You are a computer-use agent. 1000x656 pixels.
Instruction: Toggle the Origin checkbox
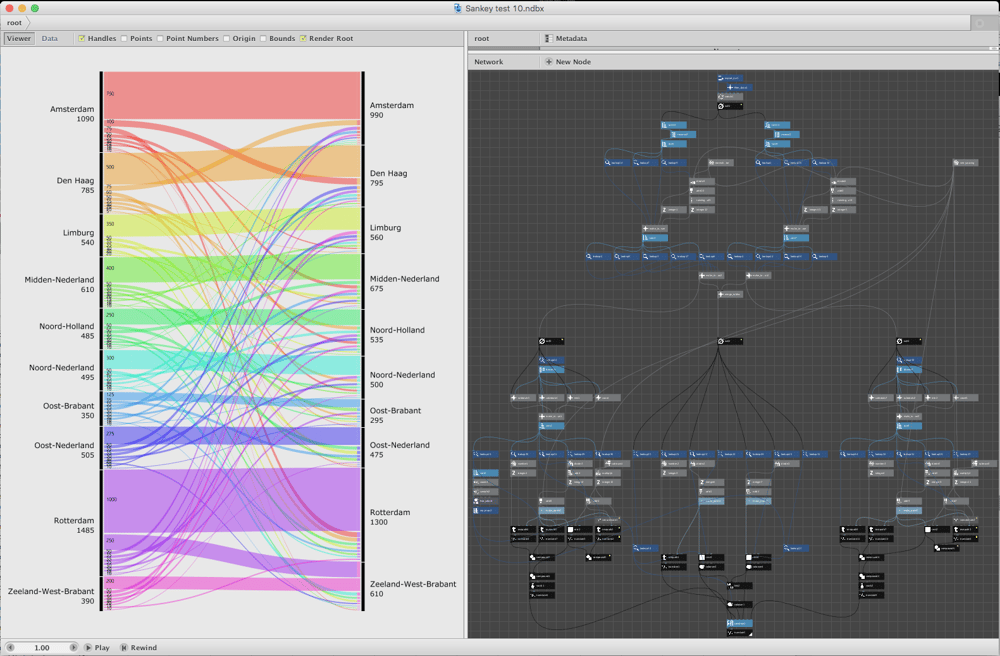[x=226, y=38]
